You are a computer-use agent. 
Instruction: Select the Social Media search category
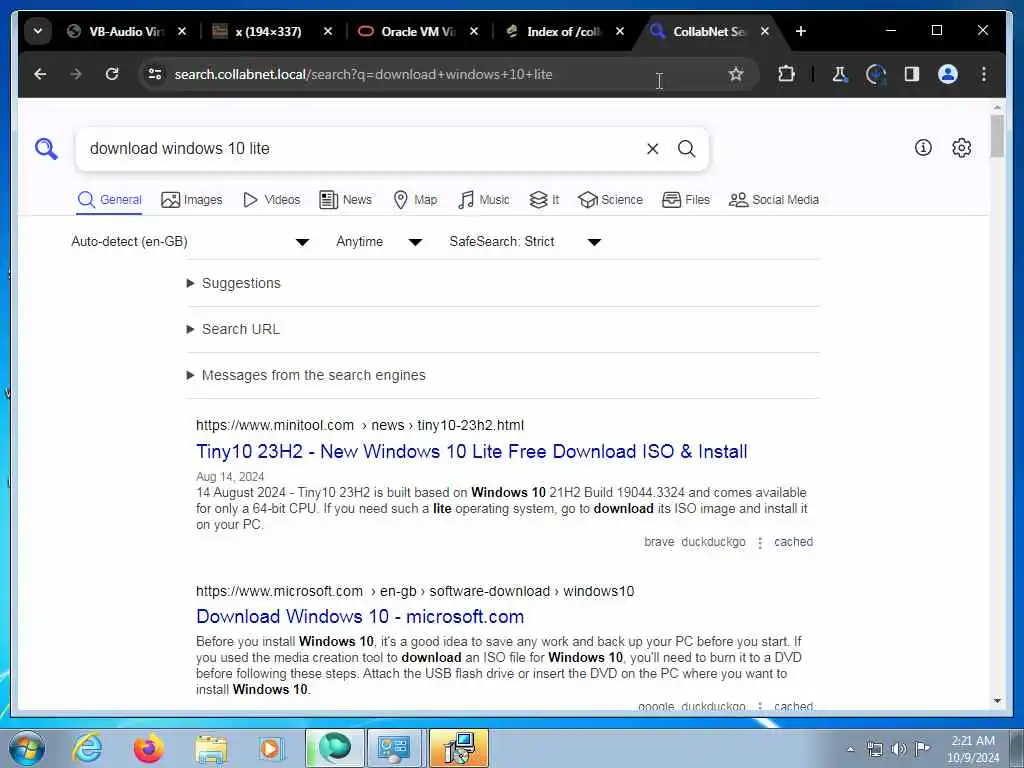point(773,200)
